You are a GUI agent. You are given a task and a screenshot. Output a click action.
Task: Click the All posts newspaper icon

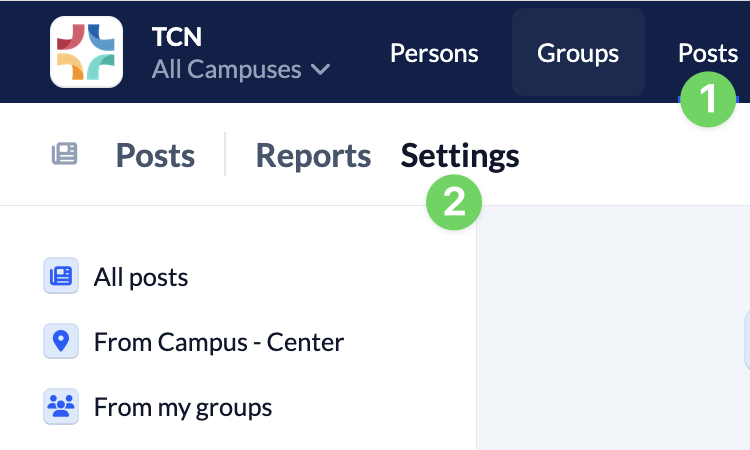click(61, 277)
